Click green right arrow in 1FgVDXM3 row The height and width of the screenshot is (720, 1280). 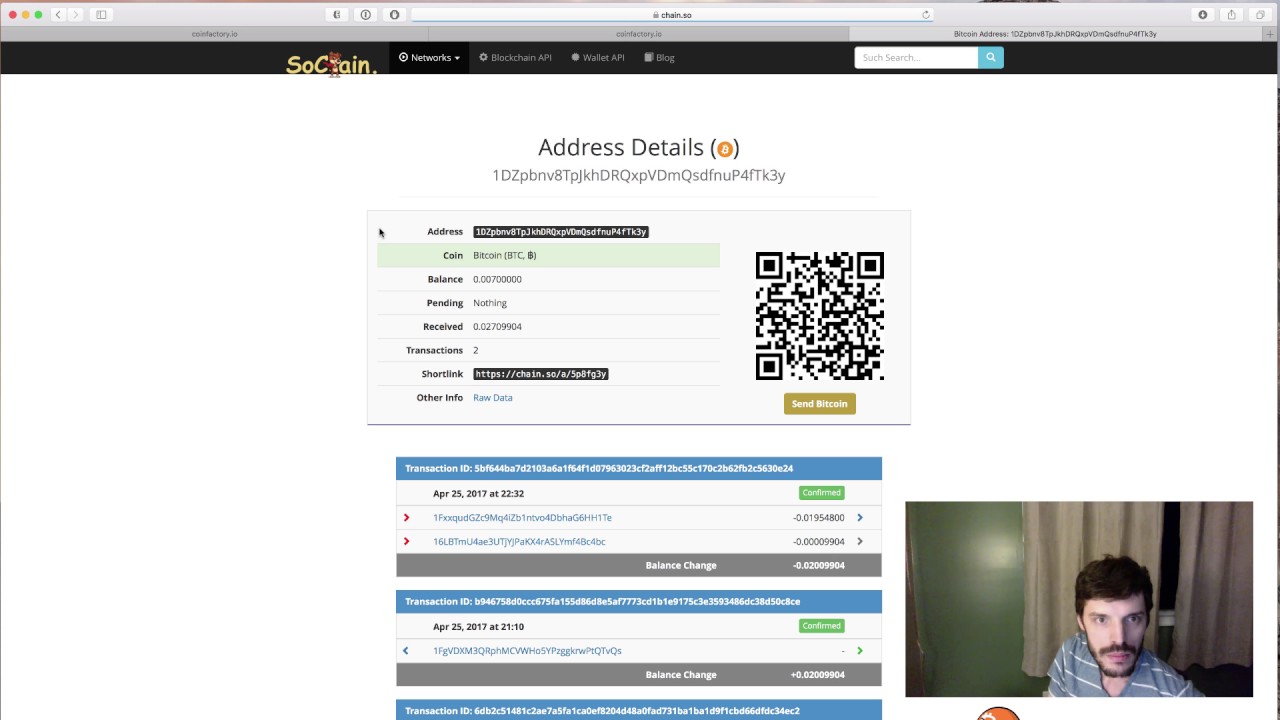[x=859, y=651]
